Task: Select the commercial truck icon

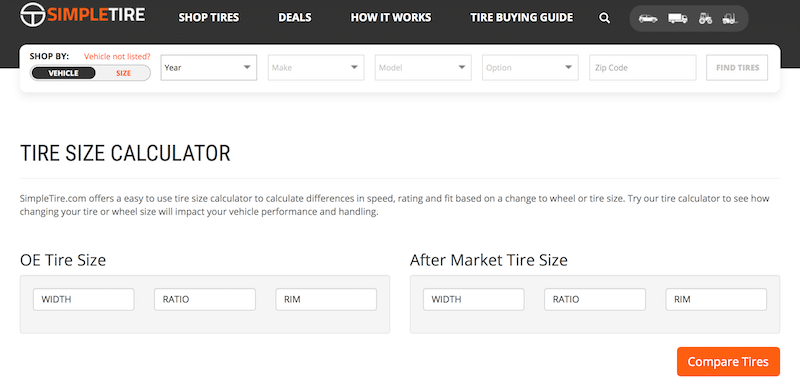Action: (678, 18)
